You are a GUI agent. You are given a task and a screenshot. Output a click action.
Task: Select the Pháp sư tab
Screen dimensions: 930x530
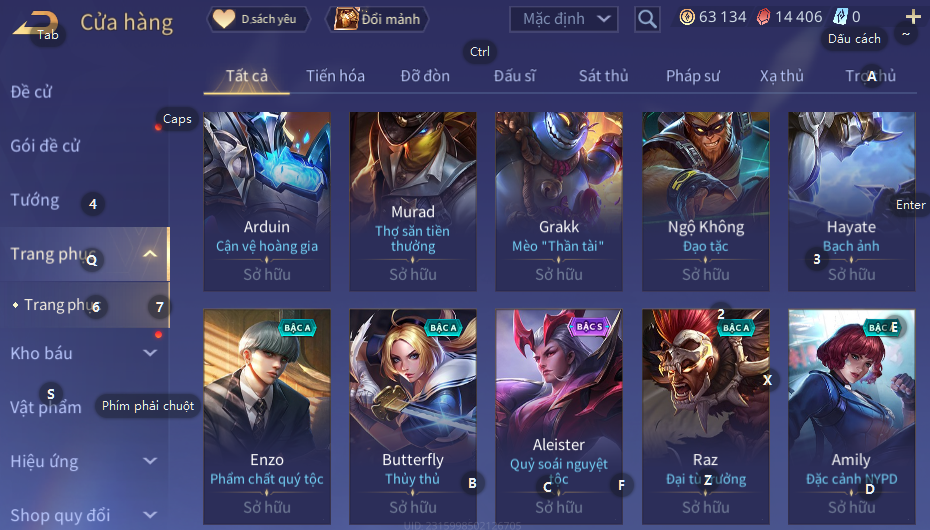[x=693, y=76]
